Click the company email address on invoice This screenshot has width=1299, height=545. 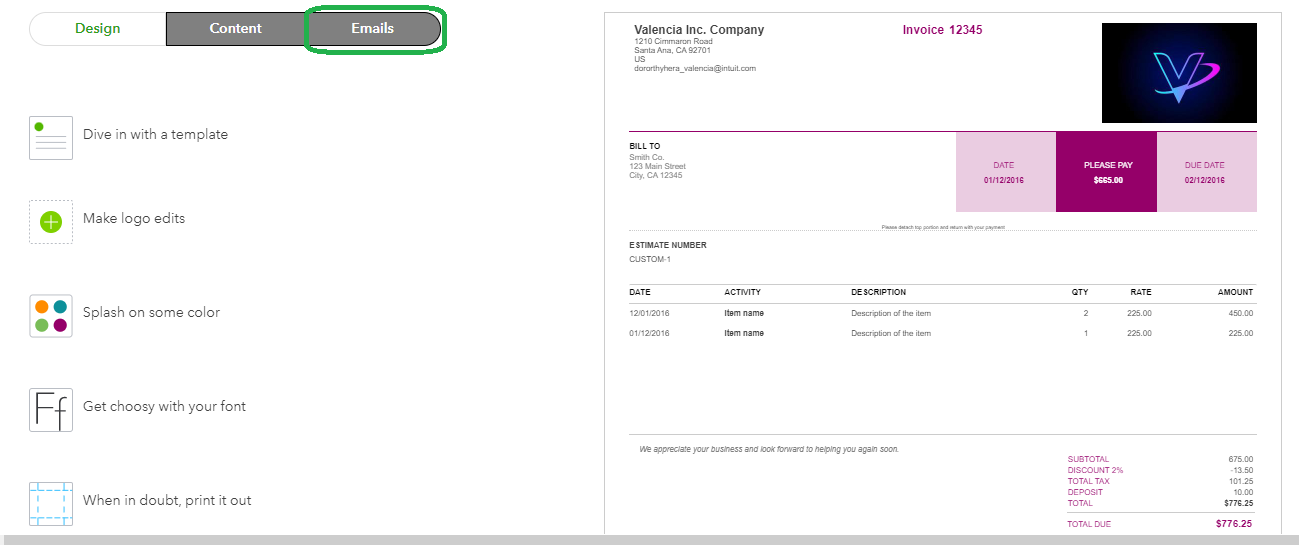coord(695,68)
